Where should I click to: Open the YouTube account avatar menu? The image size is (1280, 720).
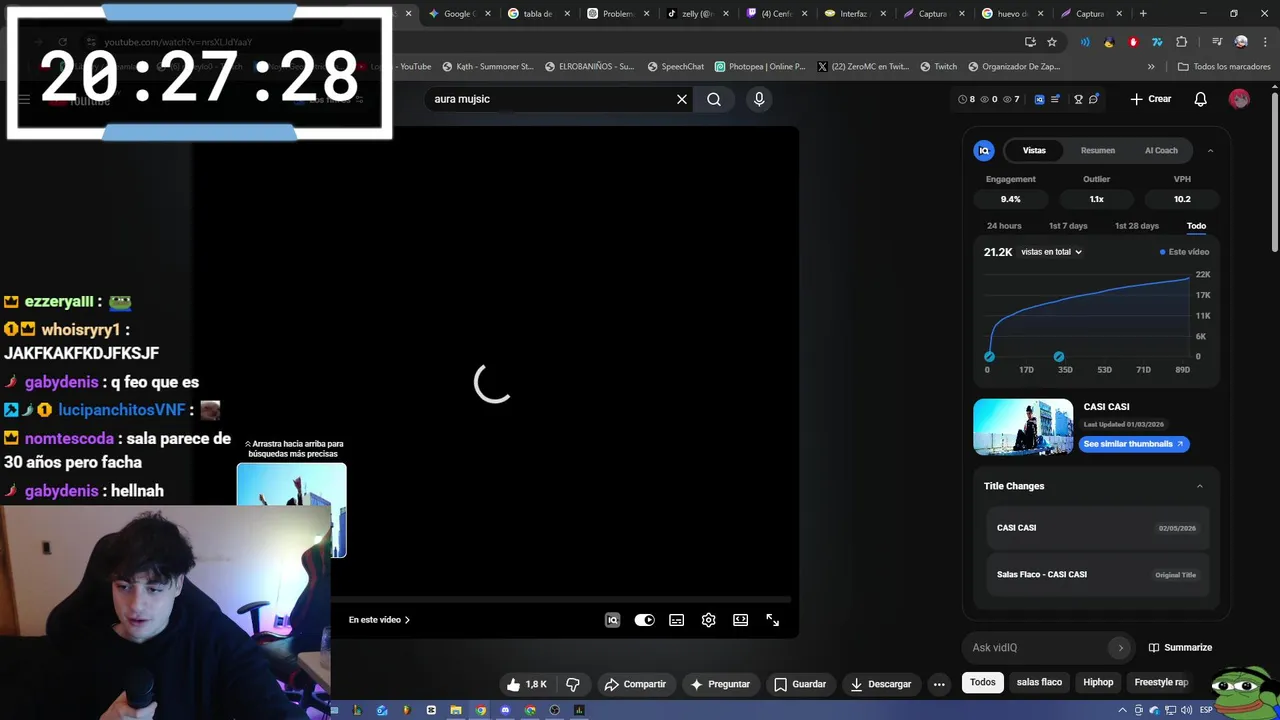coord(1239,99)
